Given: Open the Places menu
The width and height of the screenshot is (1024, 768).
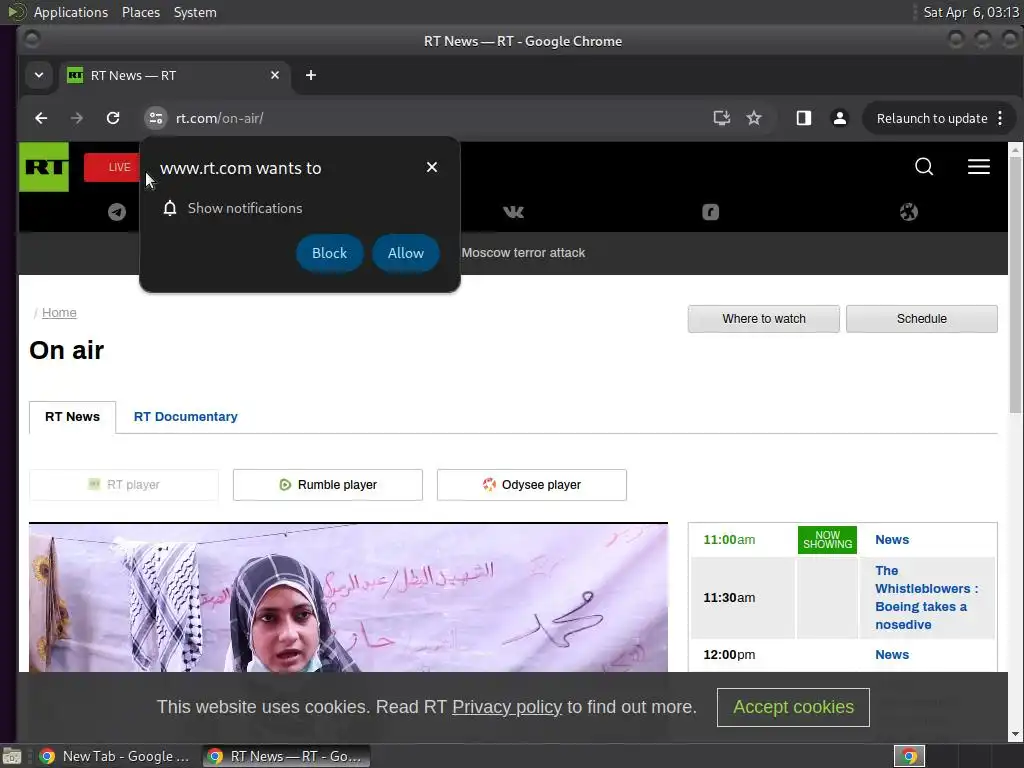Looking at the screenshot, I should [x=141, y=12].
